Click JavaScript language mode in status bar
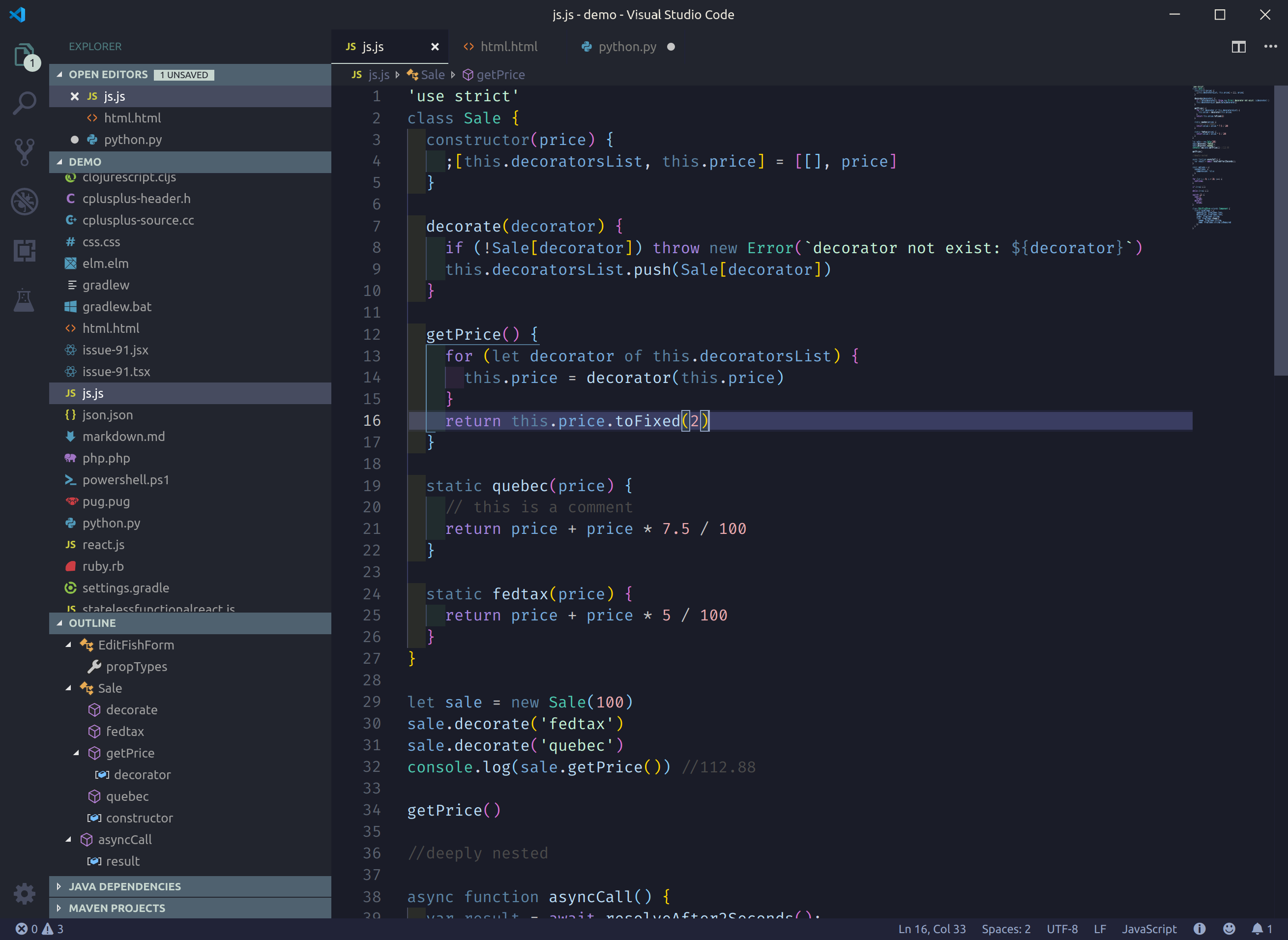The height and width of the screenshot is (940, 1288). (x=1148, y=929)
